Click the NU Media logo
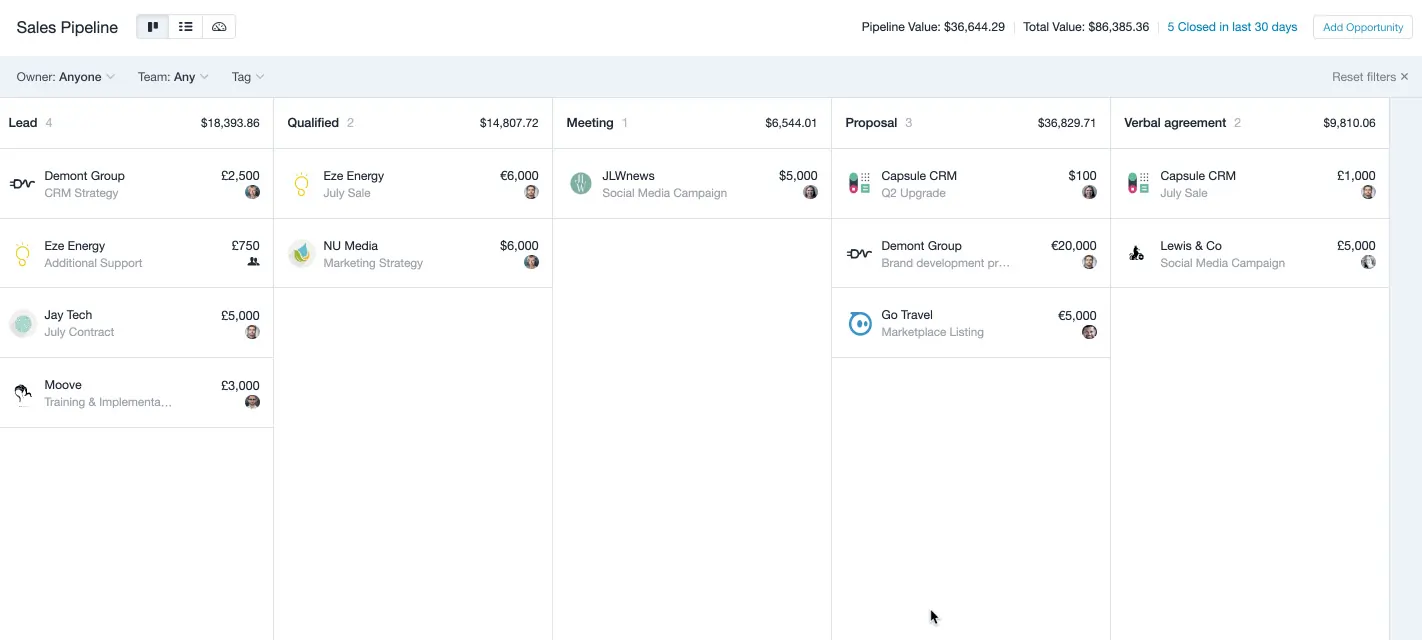 tap(301, 254)
